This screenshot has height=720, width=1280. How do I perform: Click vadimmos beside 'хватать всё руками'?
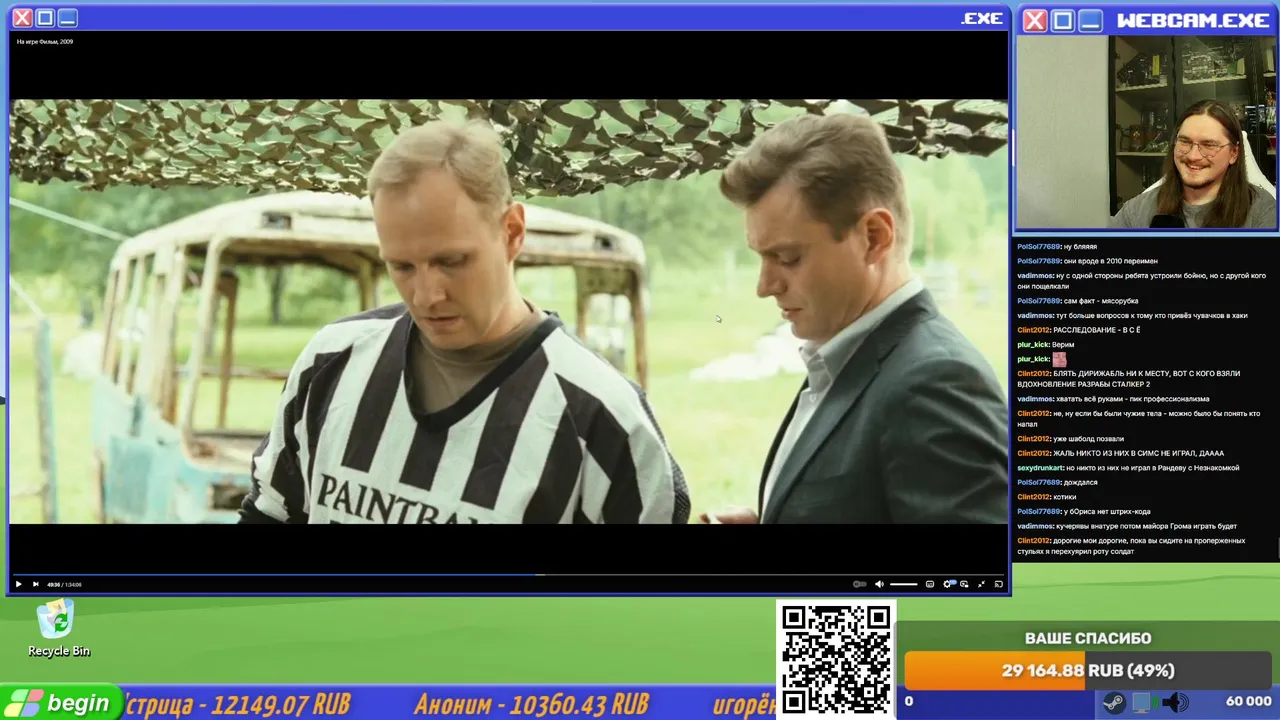coord(1035,399)
